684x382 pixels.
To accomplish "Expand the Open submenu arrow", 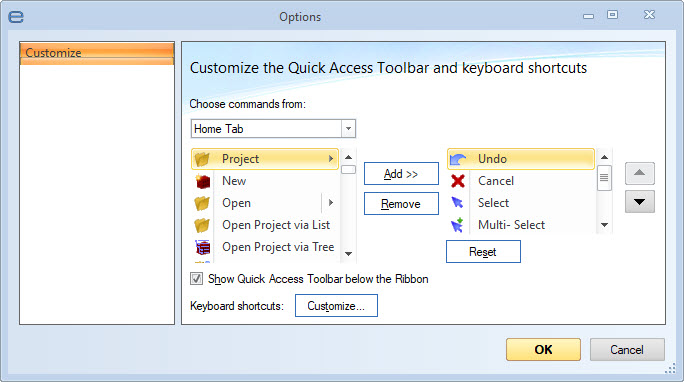I will point(331,203).
